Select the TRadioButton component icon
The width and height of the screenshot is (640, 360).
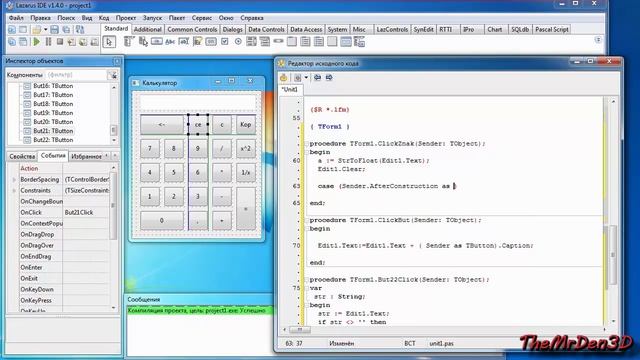point(238,42)
